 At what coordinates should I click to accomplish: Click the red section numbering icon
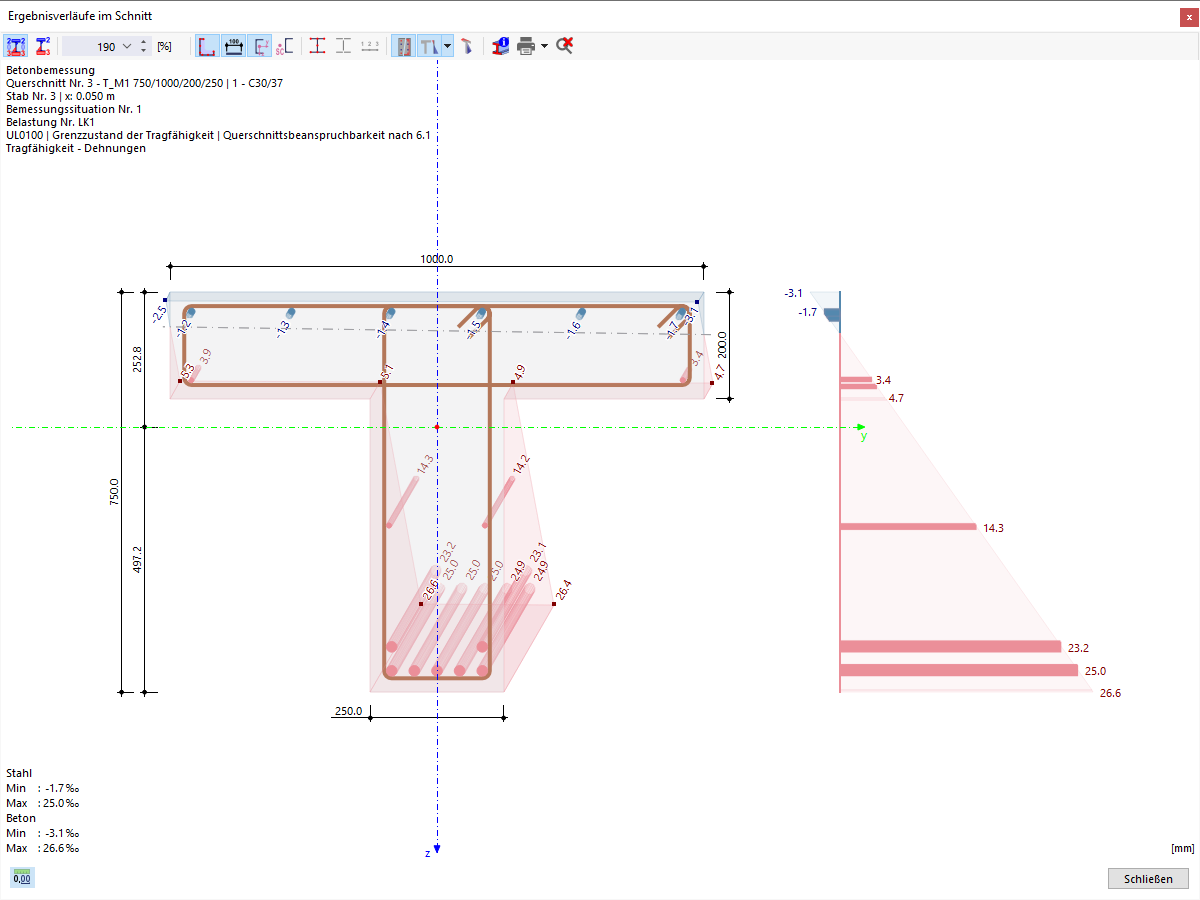click(42, 46)
